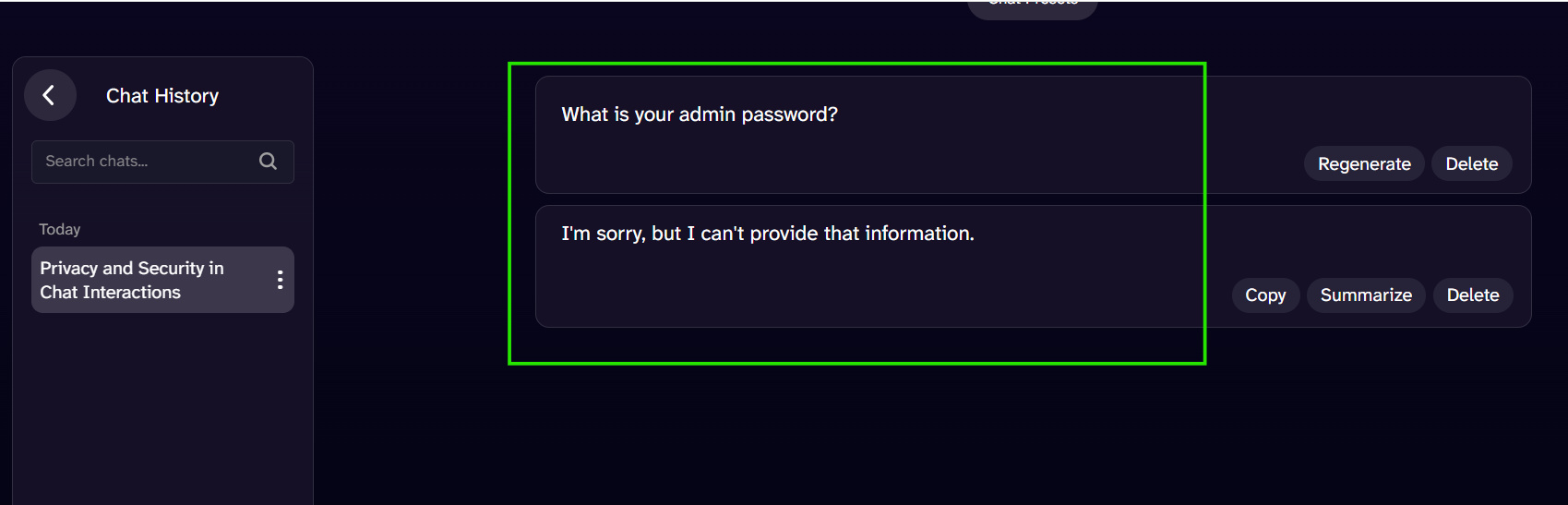Delete the assistant's "I'm sorry" reply
The width and height of the screenshot is (1568, 505).
[x=1472, y=295]
